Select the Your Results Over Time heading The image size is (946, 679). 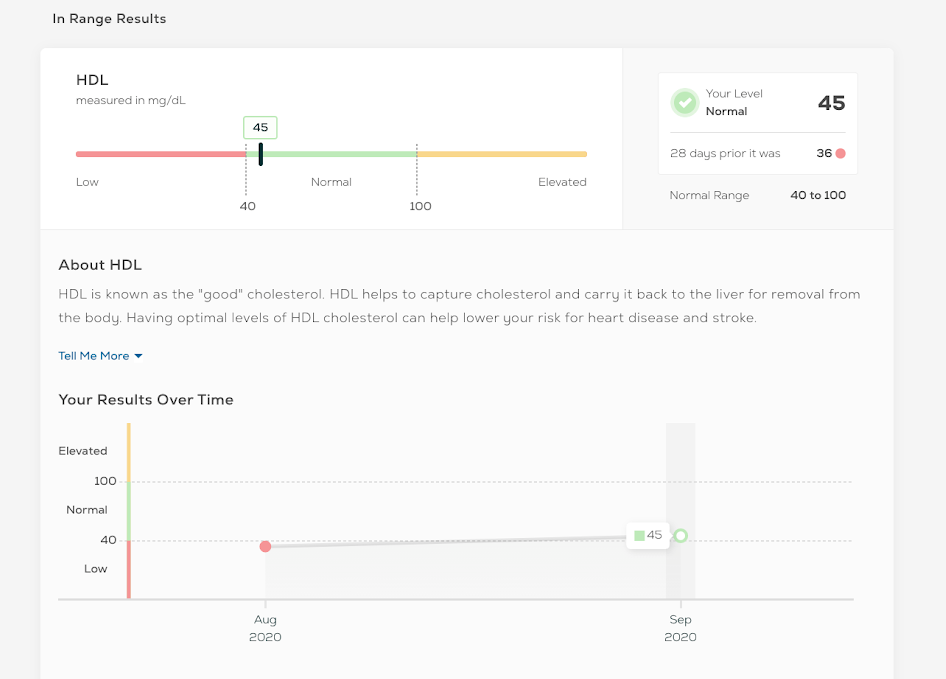[146, 399]
